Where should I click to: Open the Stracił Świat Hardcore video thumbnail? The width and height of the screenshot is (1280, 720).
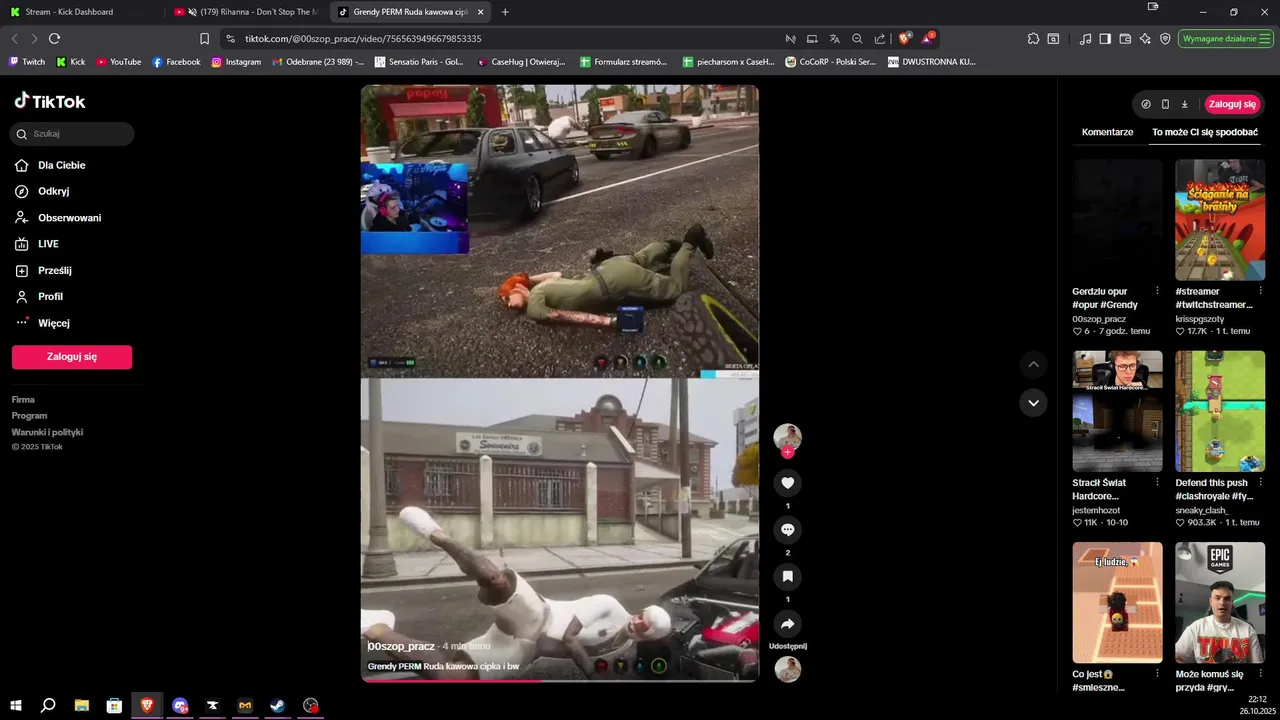(1117, 411)
